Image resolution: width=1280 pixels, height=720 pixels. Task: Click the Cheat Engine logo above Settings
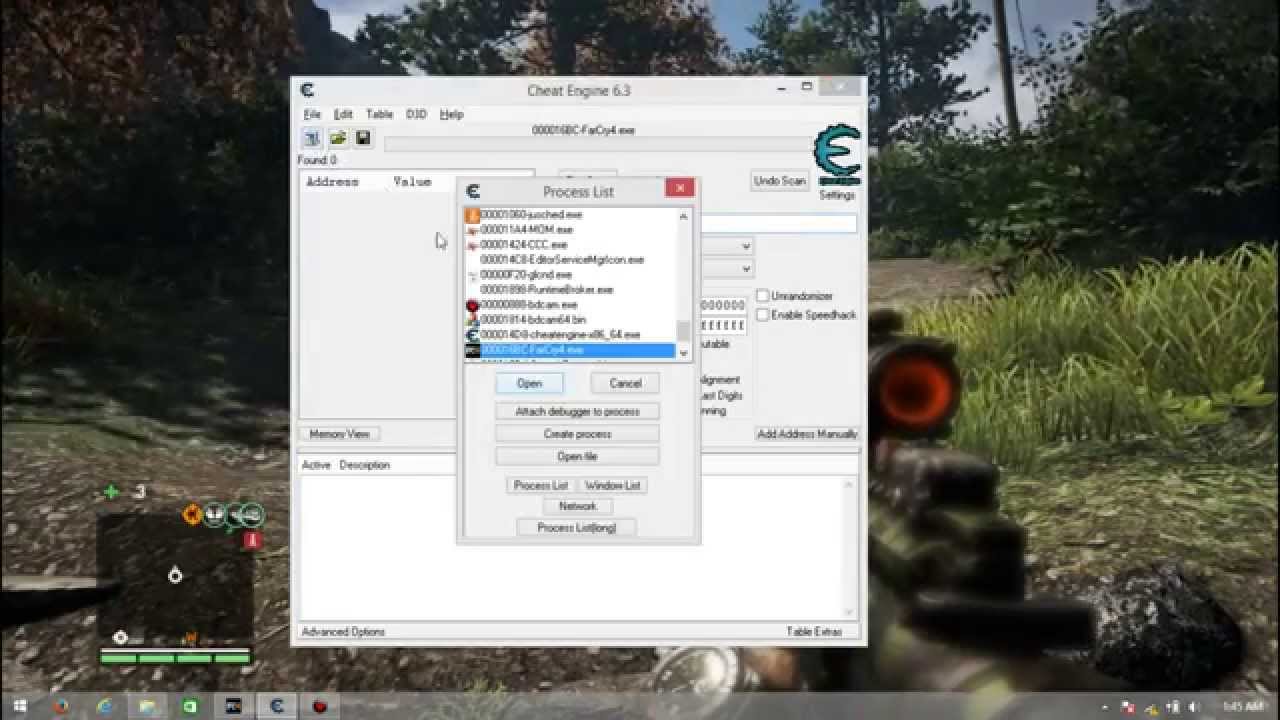click(836, 155)
